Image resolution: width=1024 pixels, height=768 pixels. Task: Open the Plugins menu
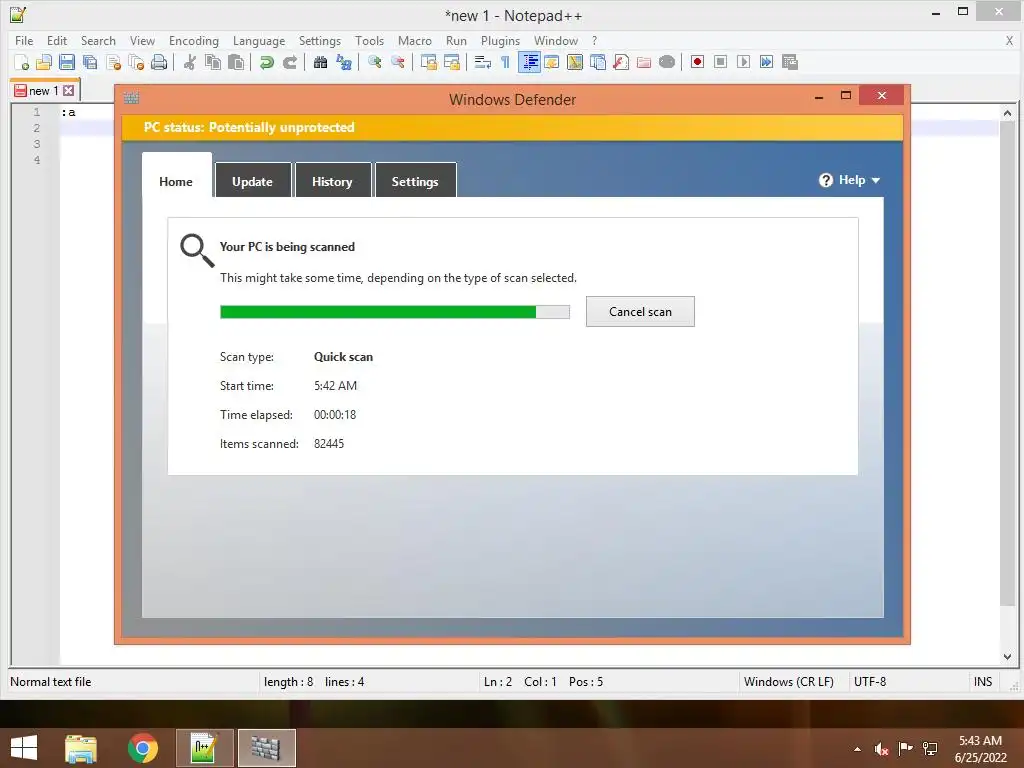[x=500, y=40]
